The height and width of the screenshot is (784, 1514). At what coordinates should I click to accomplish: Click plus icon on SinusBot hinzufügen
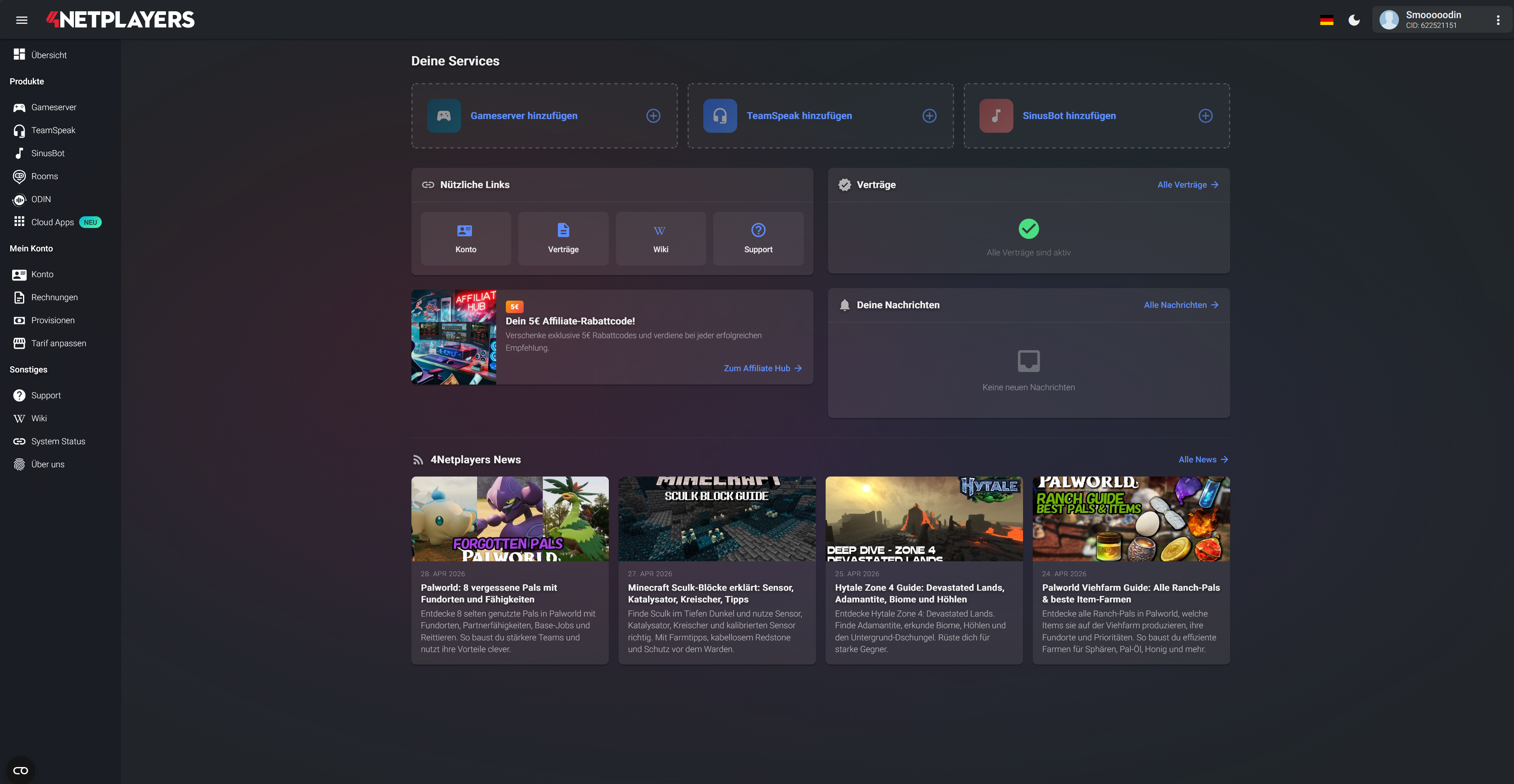click(x=1206, y=116)
